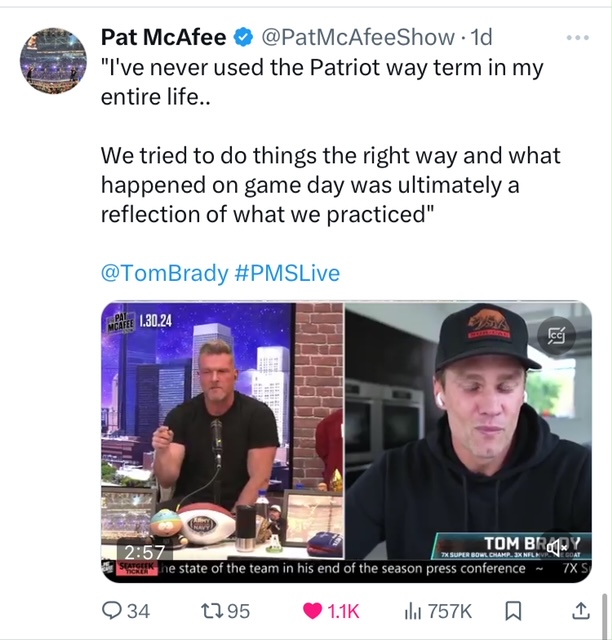Open the #PMSLive hashtag

click(x=287, y=273)
